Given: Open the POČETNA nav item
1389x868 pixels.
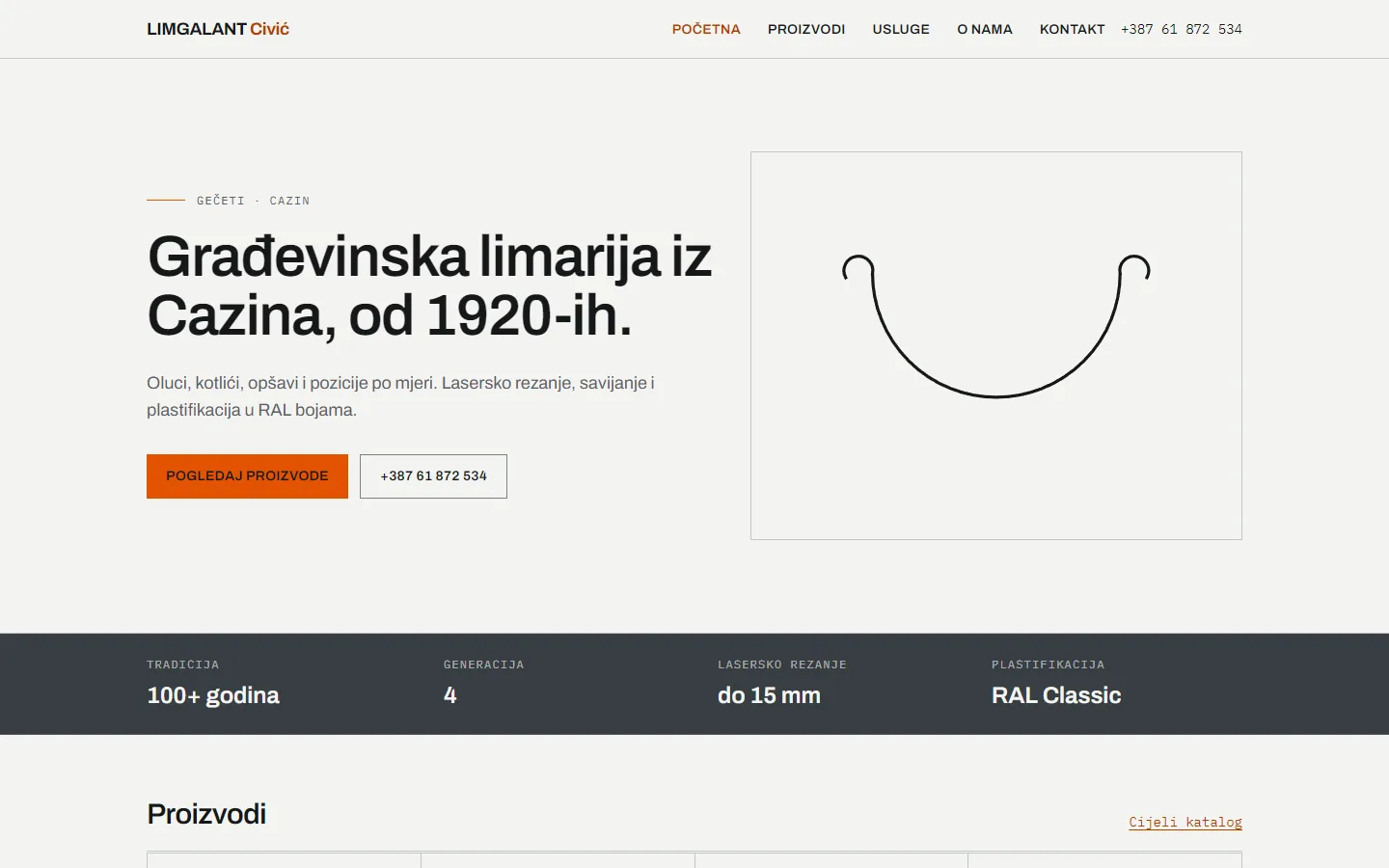Looking at the screenshot, I should click(x=706, y=29).
